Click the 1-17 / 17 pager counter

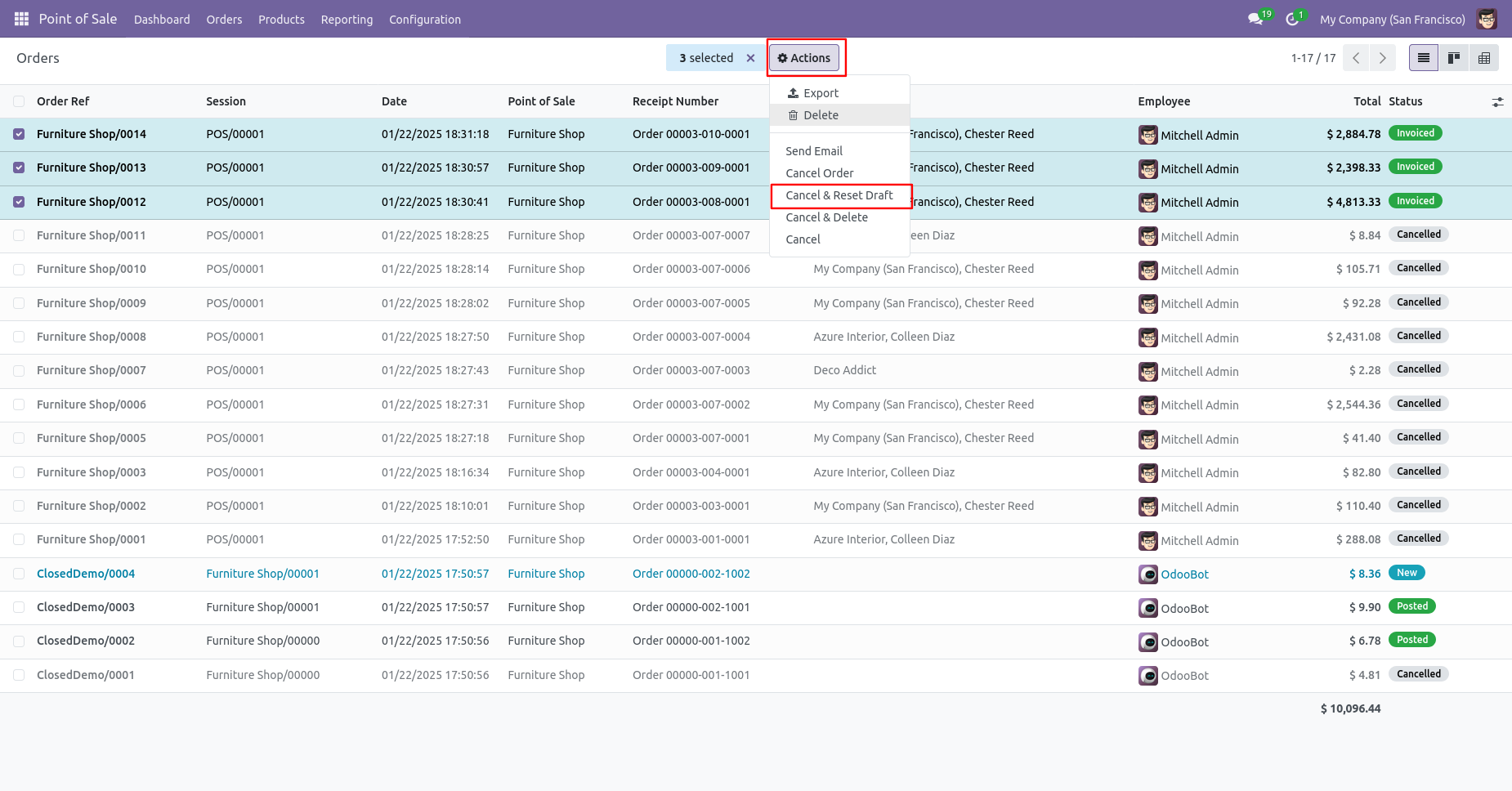pos(1313,58)
